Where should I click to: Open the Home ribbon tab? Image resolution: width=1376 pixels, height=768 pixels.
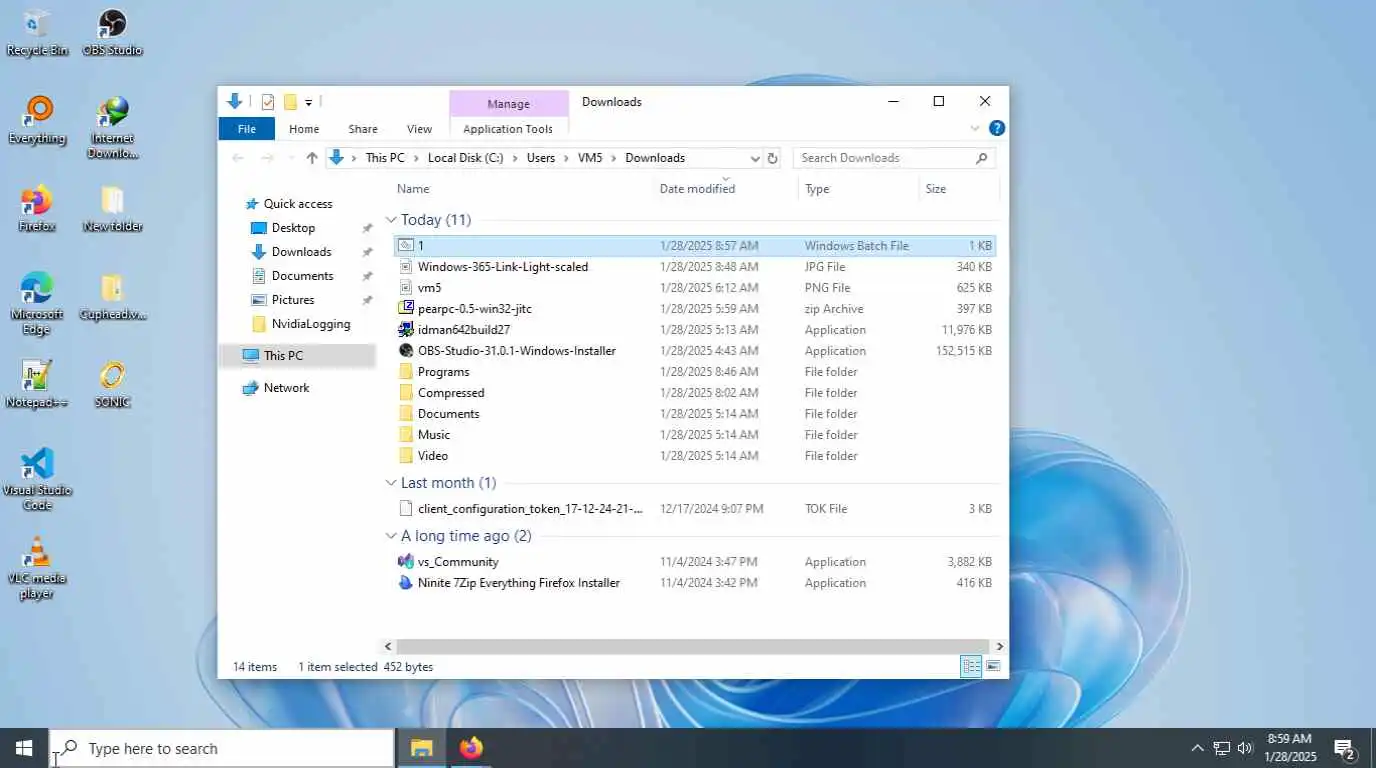click(304, 129)
